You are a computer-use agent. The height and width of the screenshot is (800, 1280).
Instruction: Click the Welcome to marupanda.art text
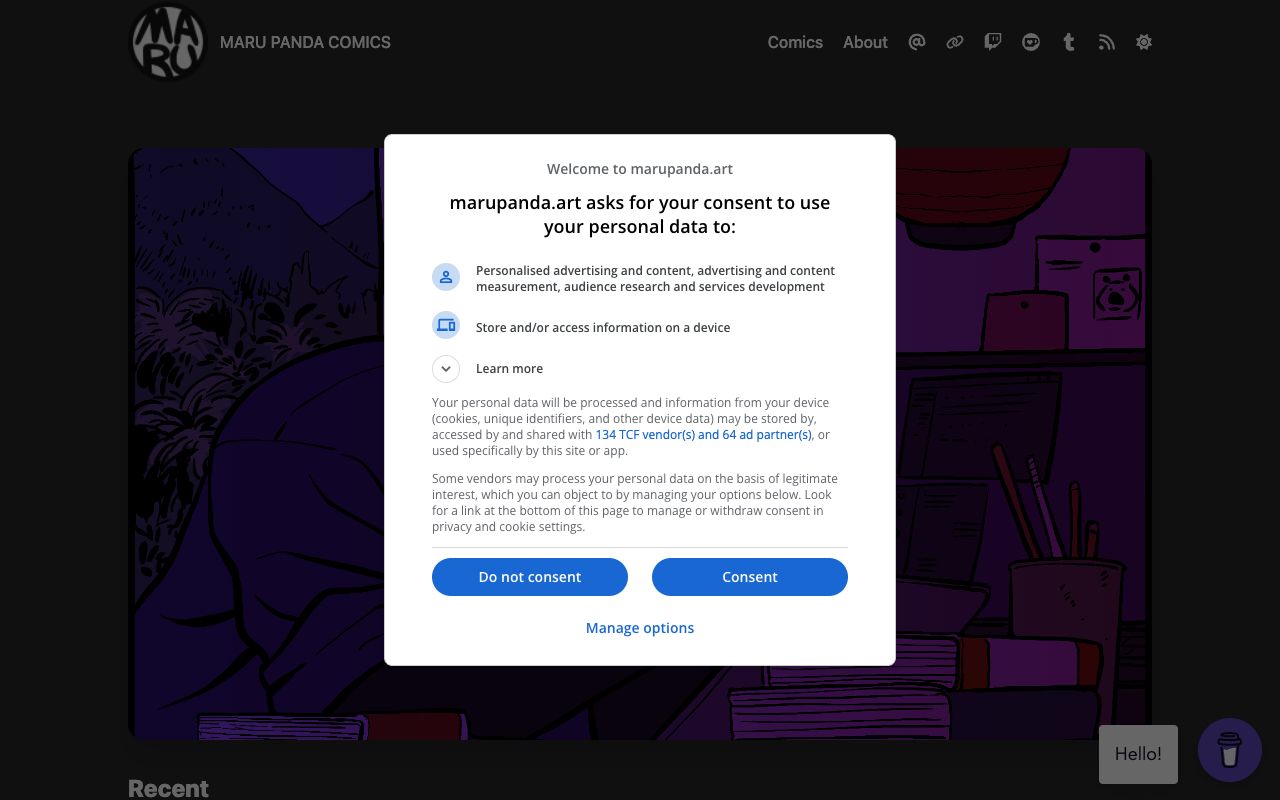tap(640, 169)
